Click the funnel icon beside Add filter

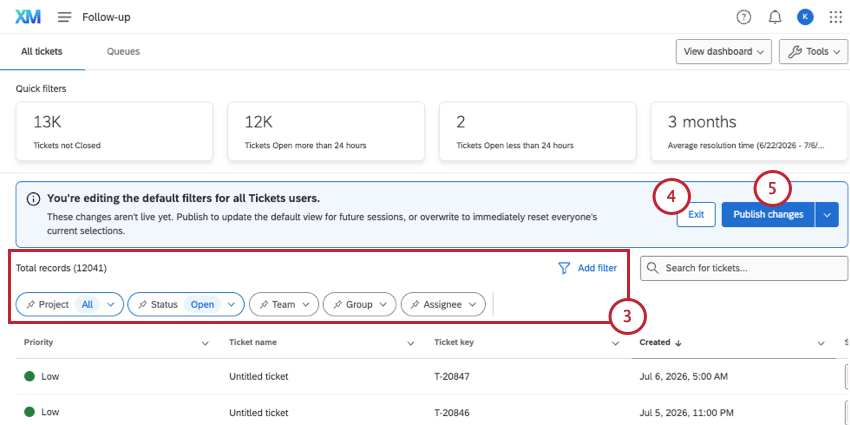564,268
